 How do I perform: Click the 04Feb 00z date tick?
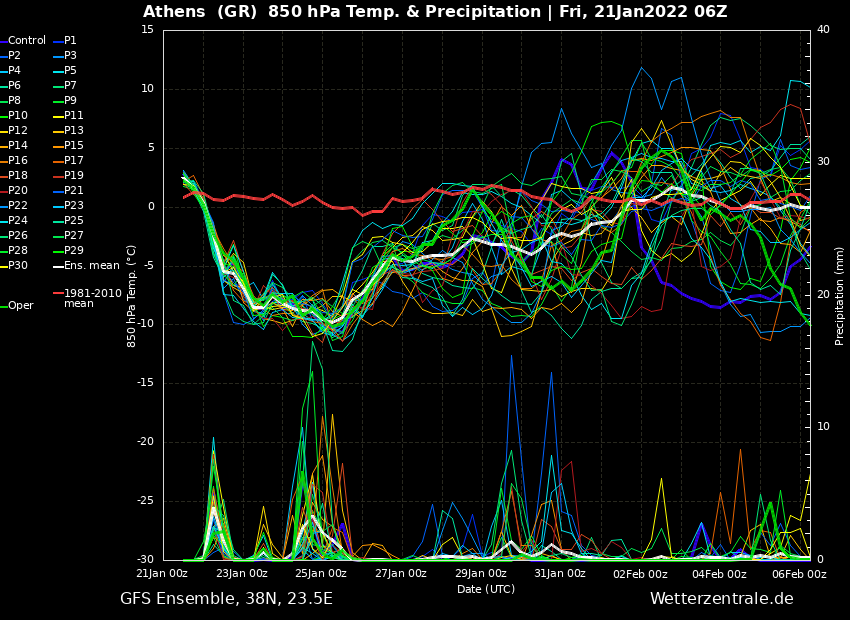(720, 573)
